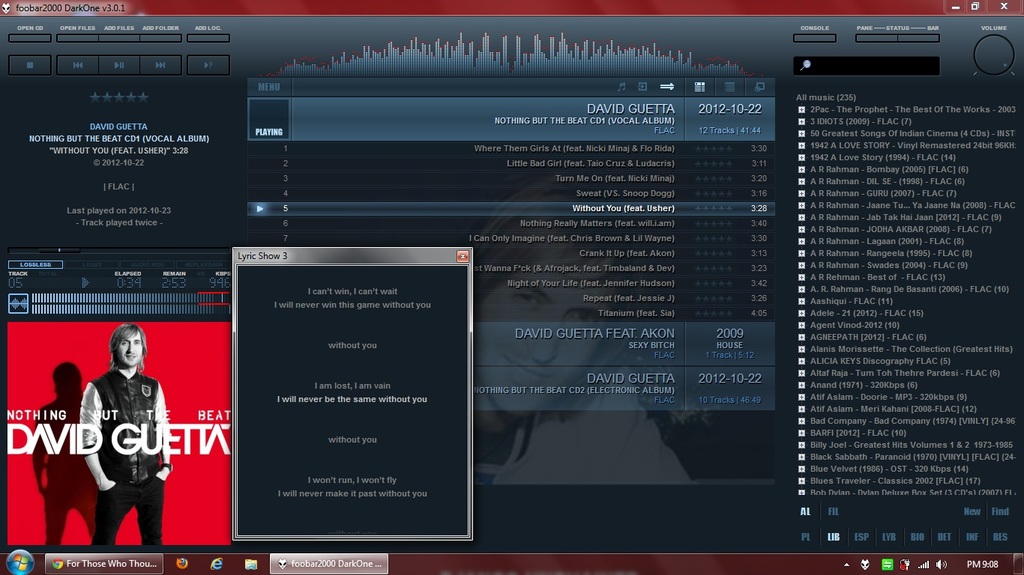Expand A R Rahman - Bombay (2005) node
The image size is (1024, 575).
pos(801,169)
